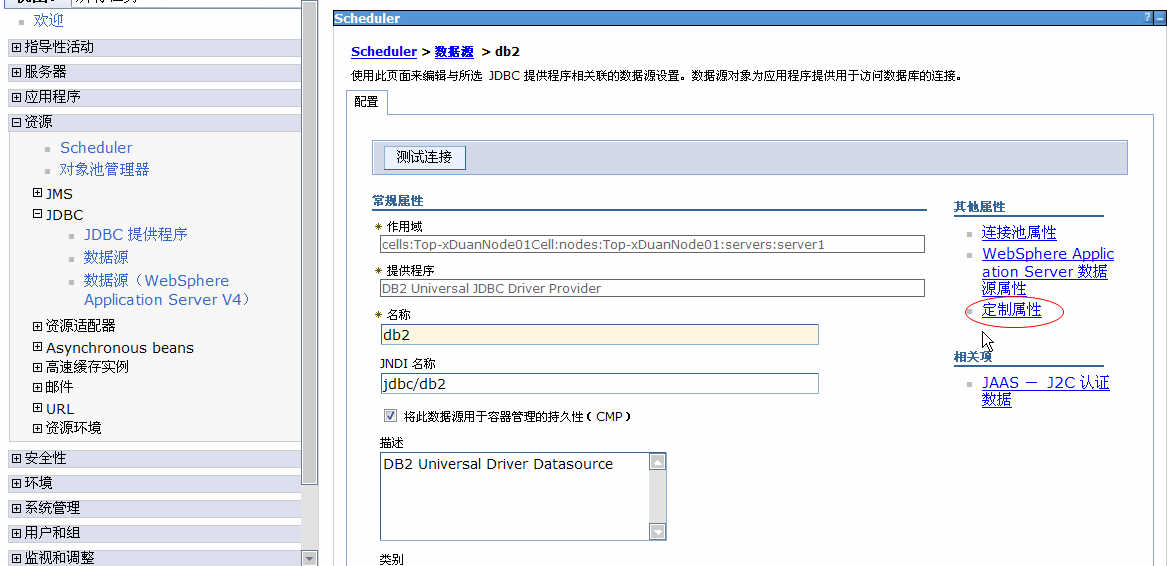Open 数据源 under the JDBC node
1167x566 pixels.
(106, 258)
